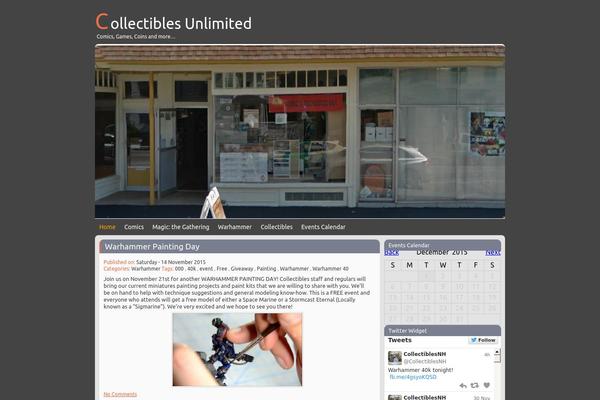Click the first tweet's timestamp

[487, 355]
